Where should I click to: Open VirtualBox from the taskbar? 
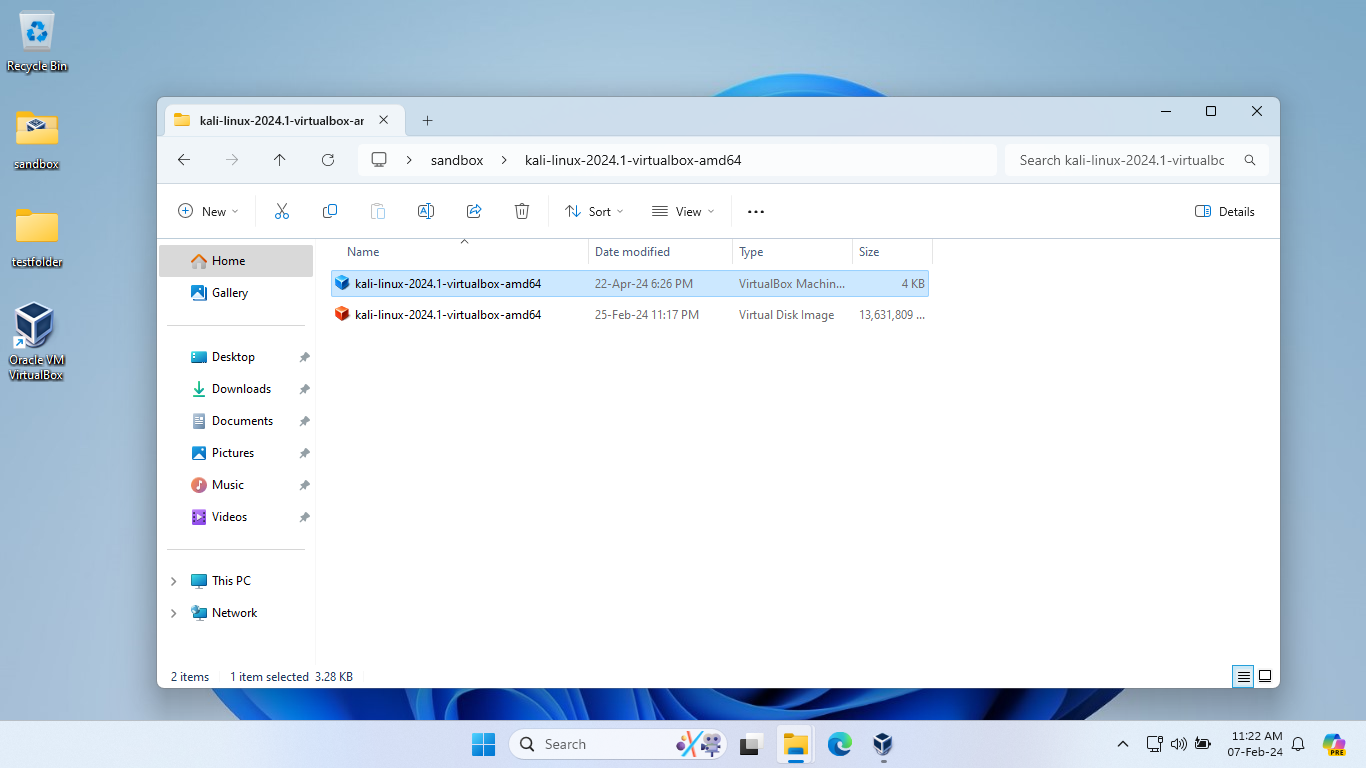[882, 744]
